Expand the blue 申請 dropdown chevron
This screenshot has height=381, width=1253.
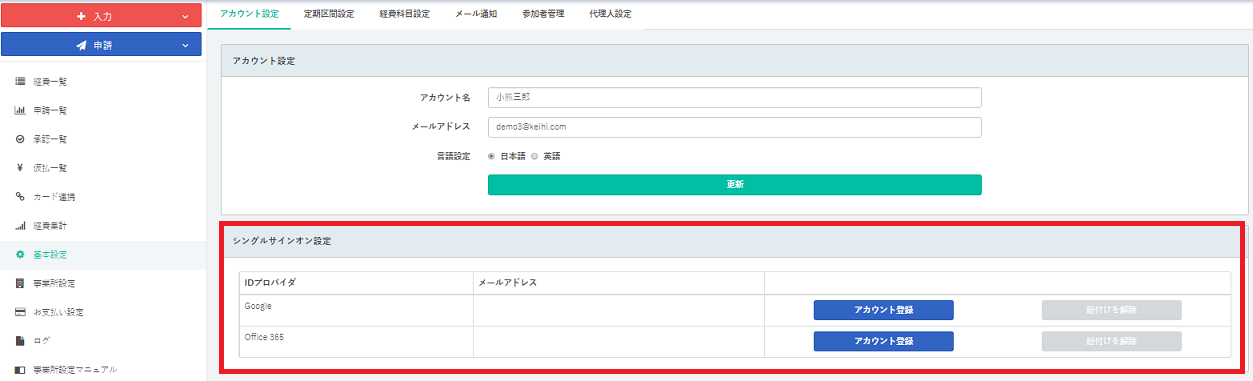186,45
